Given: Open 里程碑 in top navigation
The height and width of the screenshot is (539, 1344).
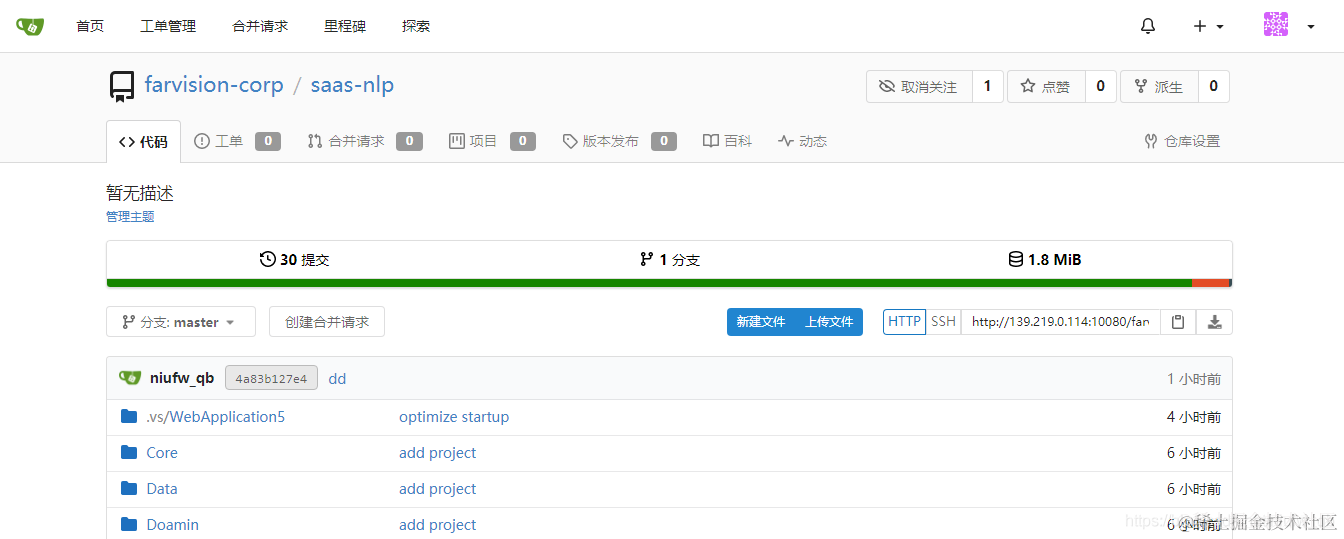Looking at the screenshot, I should click(345, 26).
